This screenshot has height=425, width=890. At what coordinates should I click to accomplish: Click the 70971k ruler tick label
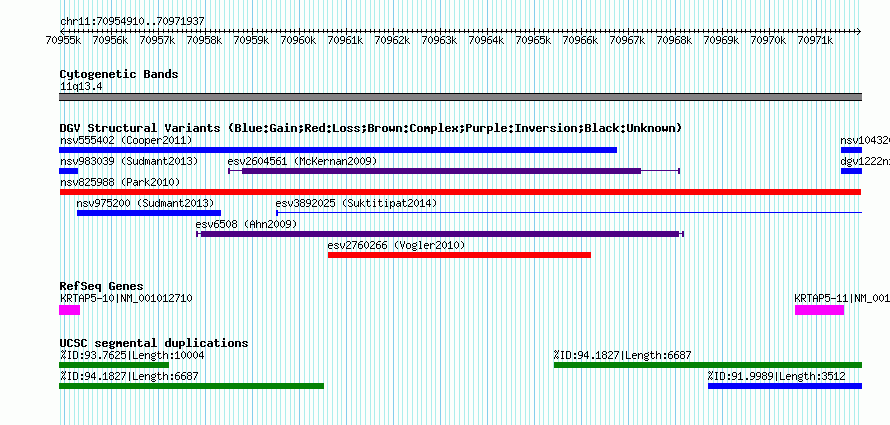click(x=815, y=40)
